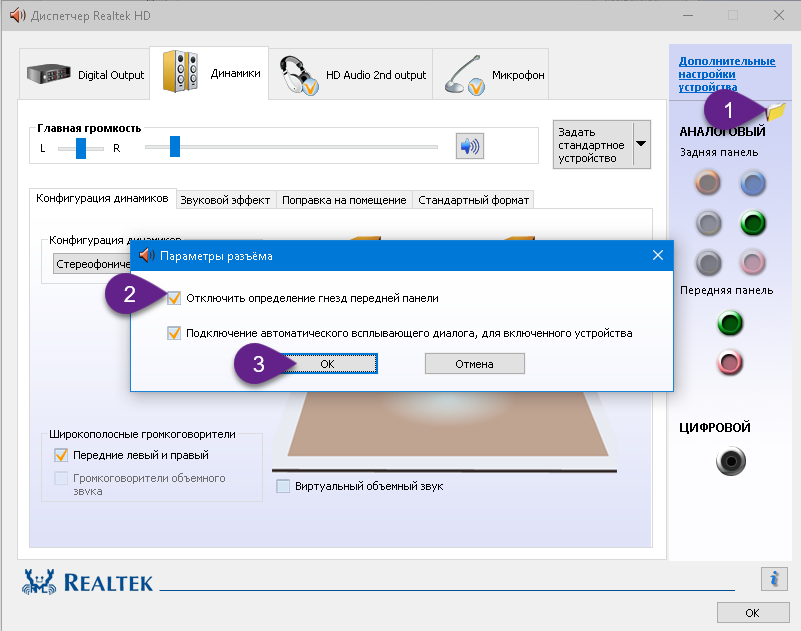The width and height of the screenshot is (801, 631).
Task: Close the Параметры разъёма dialog
Action: [x=658, y=255]
